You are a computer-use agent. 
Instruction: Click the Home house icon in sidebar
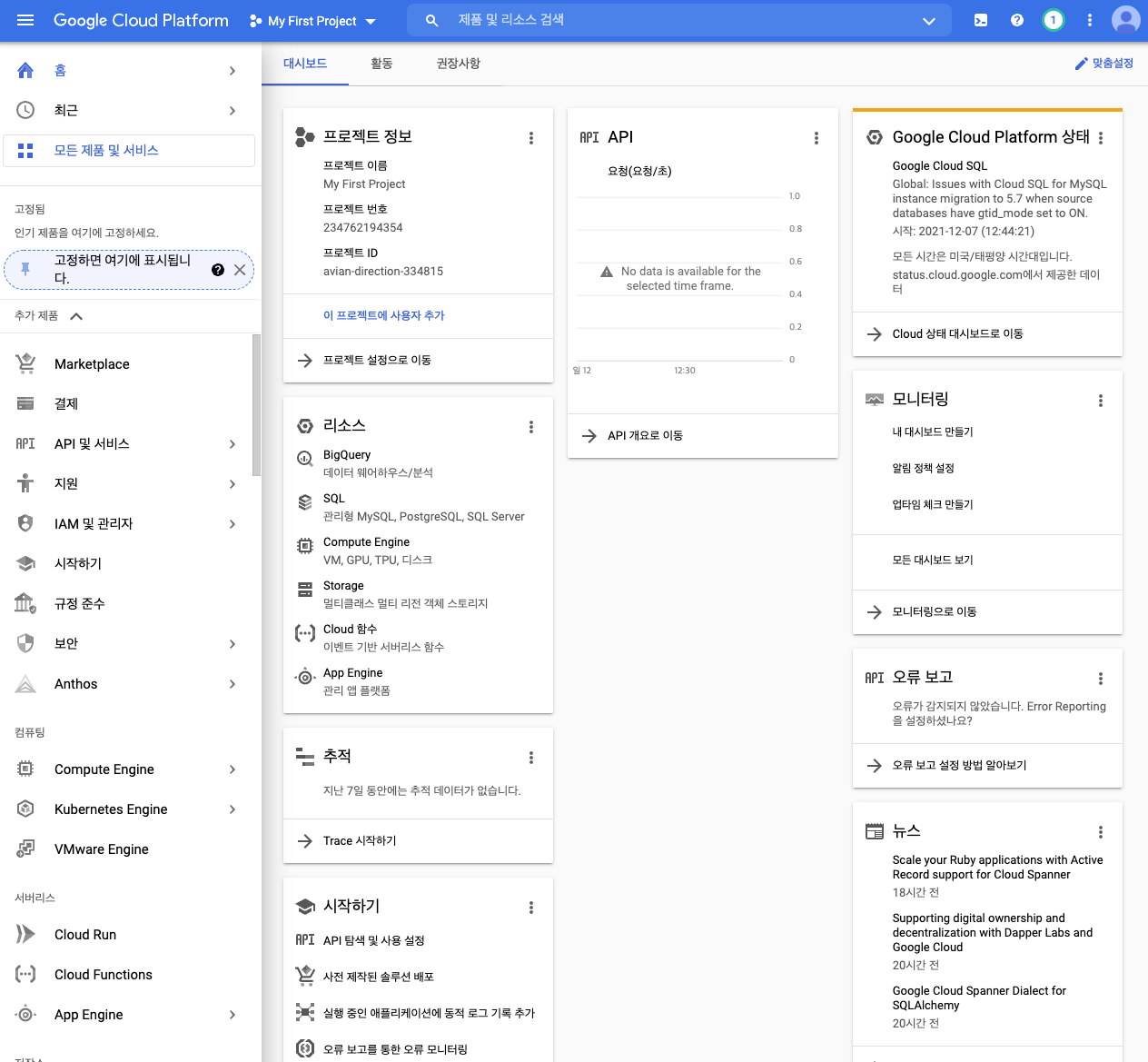tap(25, 70)
